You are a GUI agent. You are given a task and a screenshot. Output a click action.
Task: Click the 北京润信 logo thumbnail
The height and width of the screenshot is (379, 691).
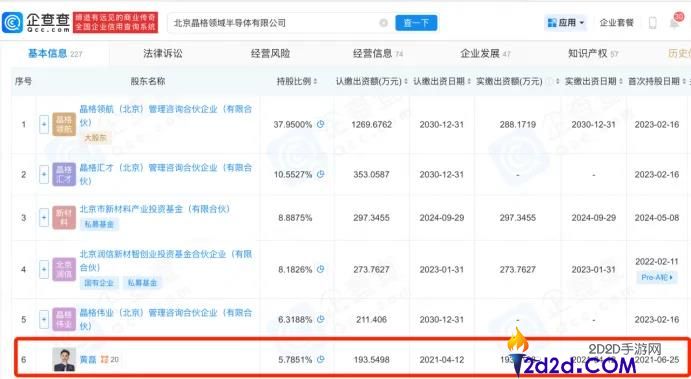tap(64, 269)
